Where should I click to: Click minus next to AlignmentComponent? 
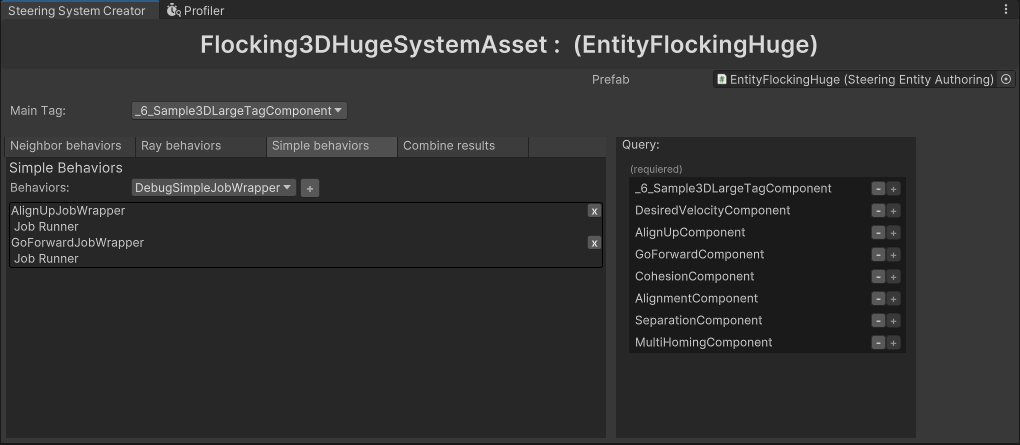click(878, 299)
